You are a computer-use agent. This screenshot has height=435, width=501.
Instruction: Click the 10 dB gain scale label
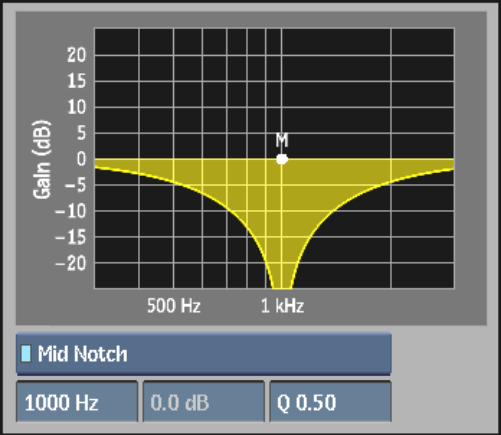[x=76, y=107]
